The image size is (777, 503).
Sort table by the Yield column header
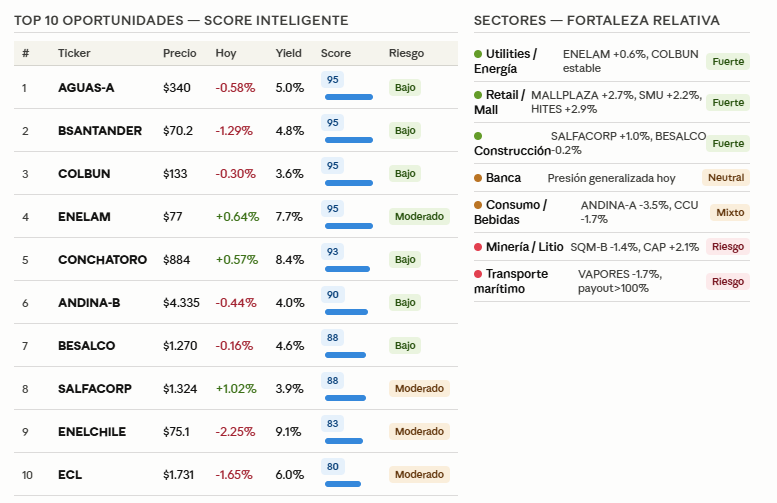click(288, 53)
